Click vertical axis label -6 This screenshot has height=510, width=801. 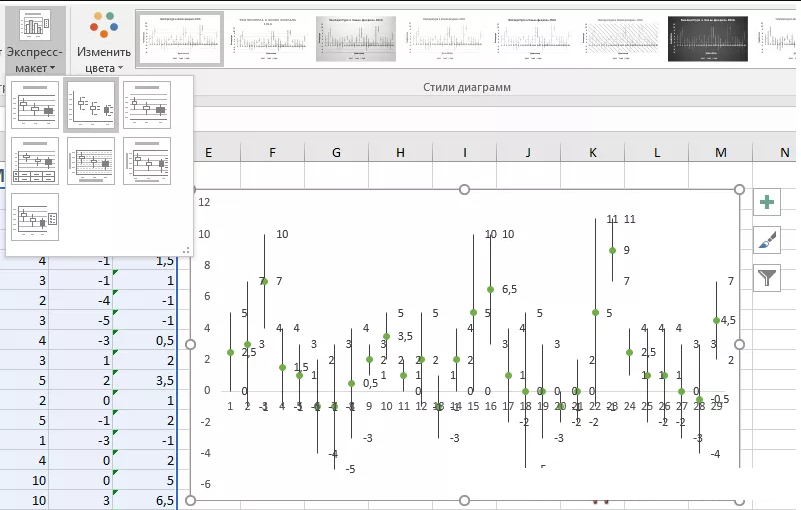[x=205, y=484]
